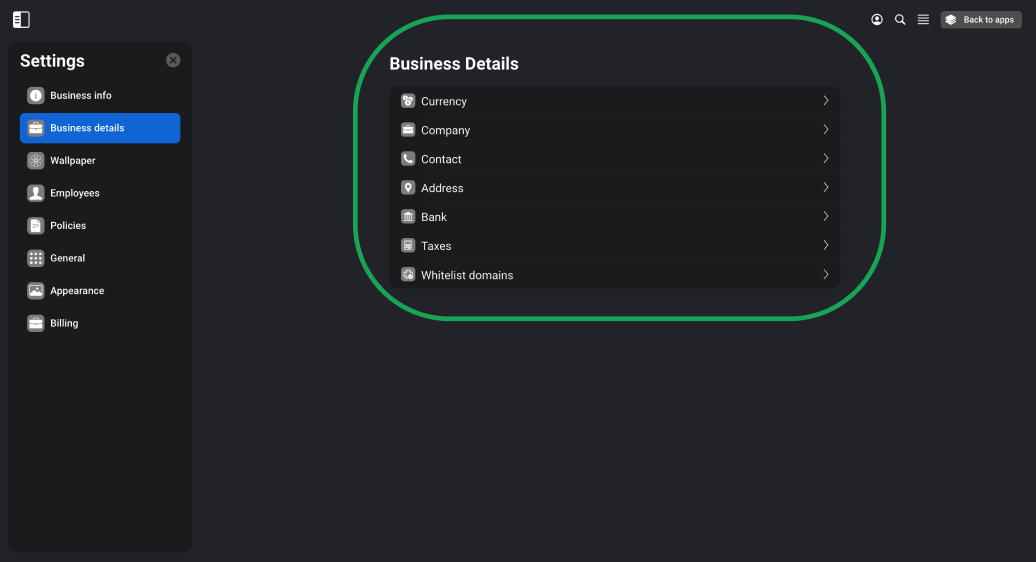Open the hamburger menu icon
This screenshot has width=1036, height=562.
tap(923, 20)
